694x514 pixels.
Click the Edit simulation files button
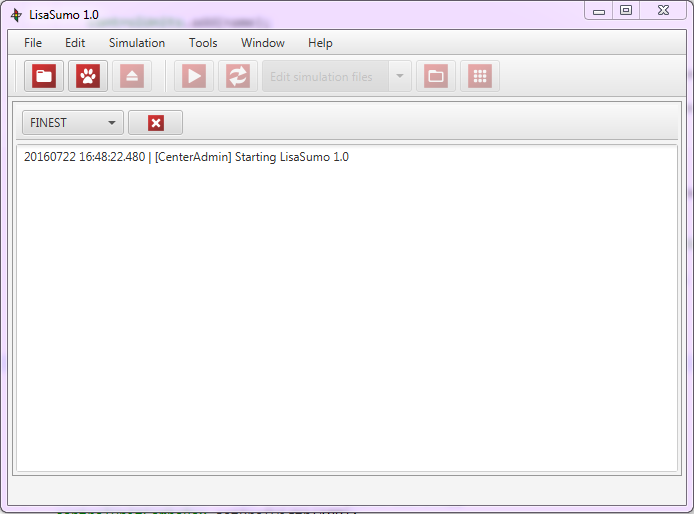point(325,76)
